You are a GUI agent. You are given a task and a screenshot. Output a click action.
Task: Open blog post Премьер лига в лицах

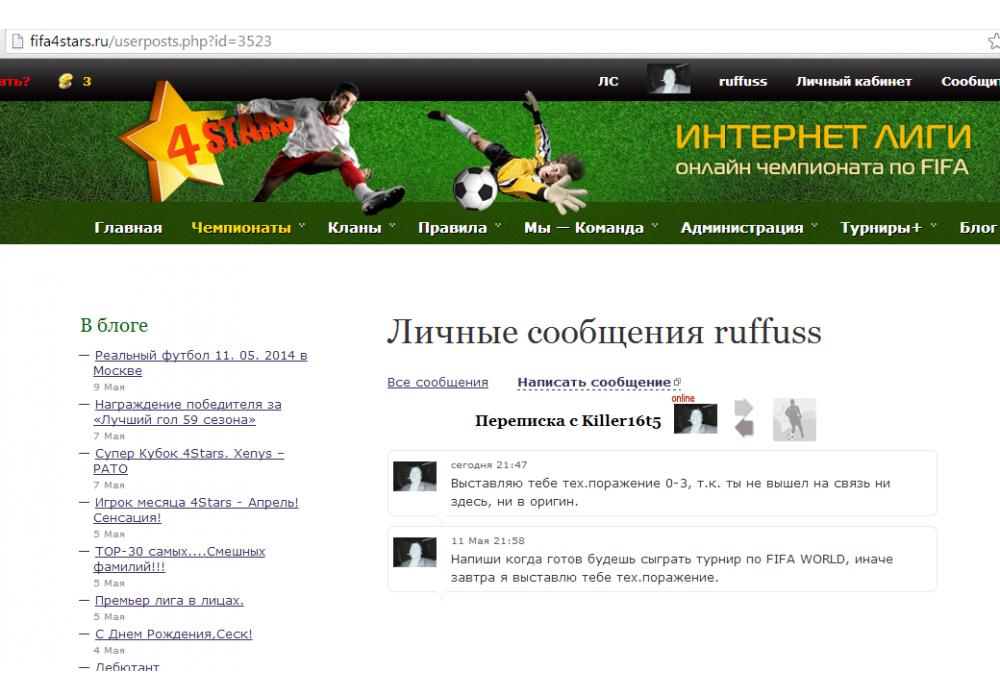[x=169, y=600]
